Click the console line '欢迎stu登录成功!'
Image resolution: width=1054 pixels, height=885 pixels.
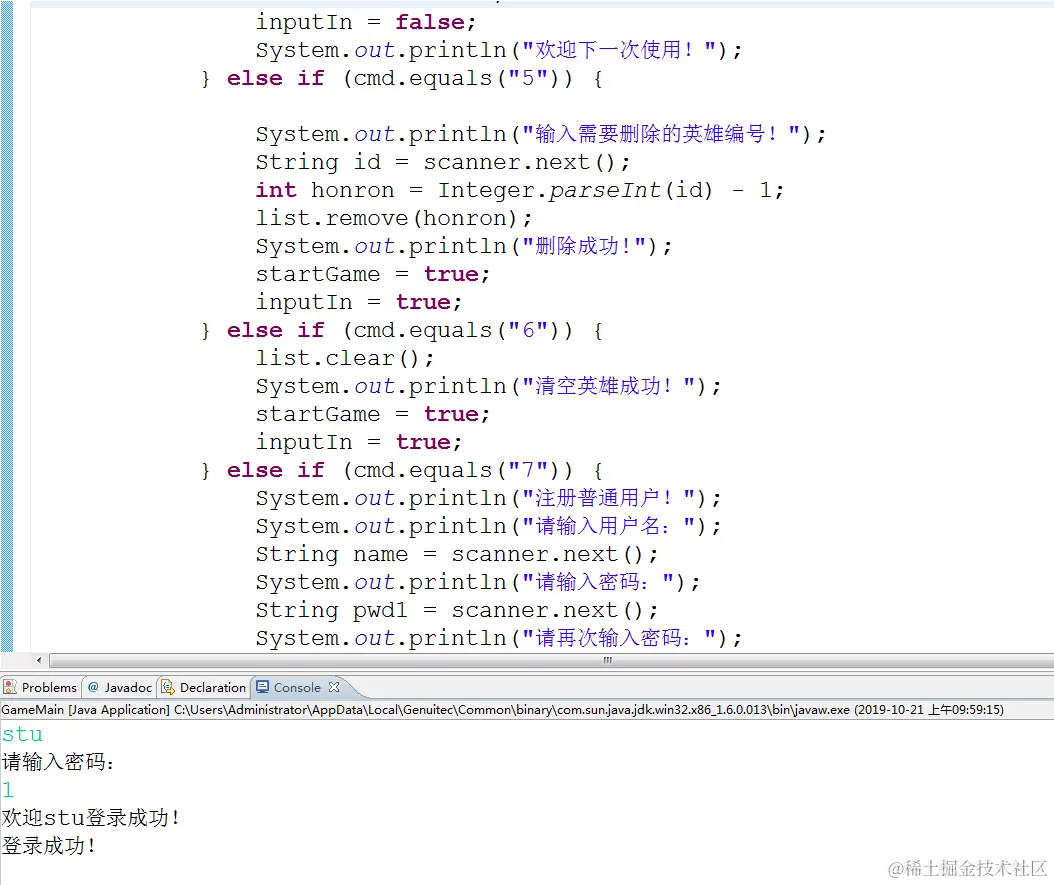click(91, 818)
